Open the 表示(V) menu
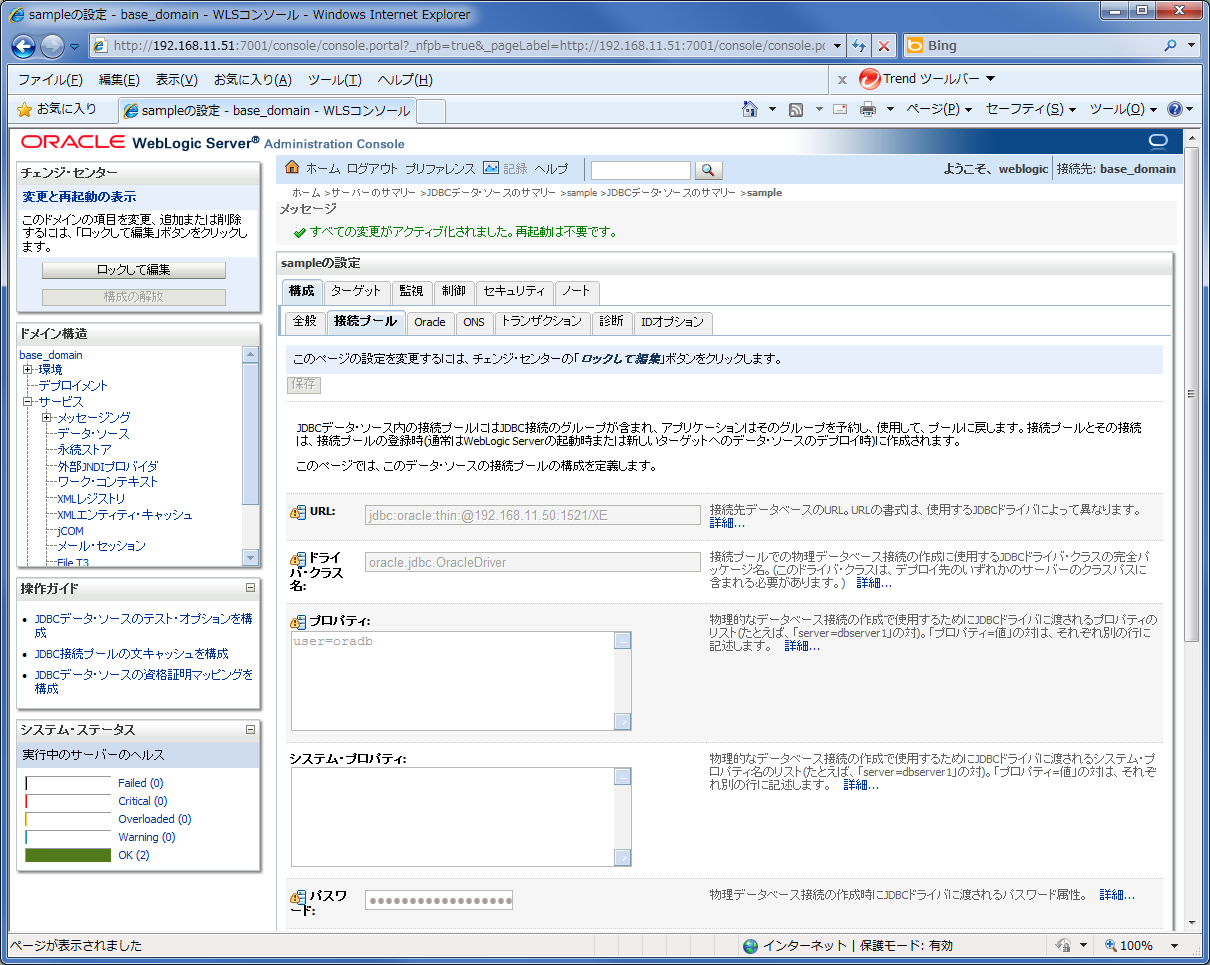1210x965 pixels. (x=176, y=80)
